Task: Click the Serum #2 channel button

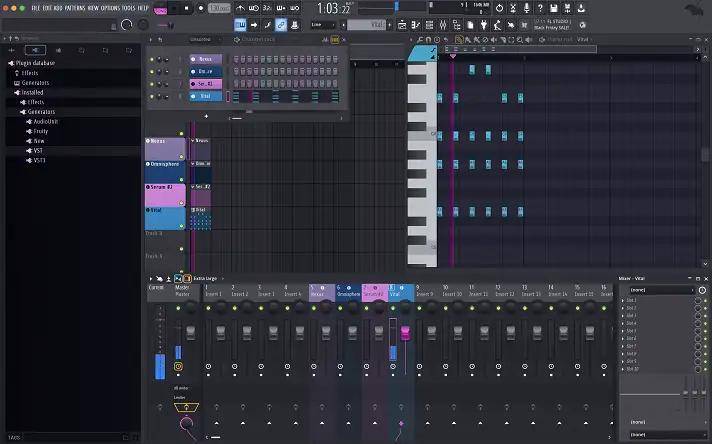Action: click(x=203, y=84)
